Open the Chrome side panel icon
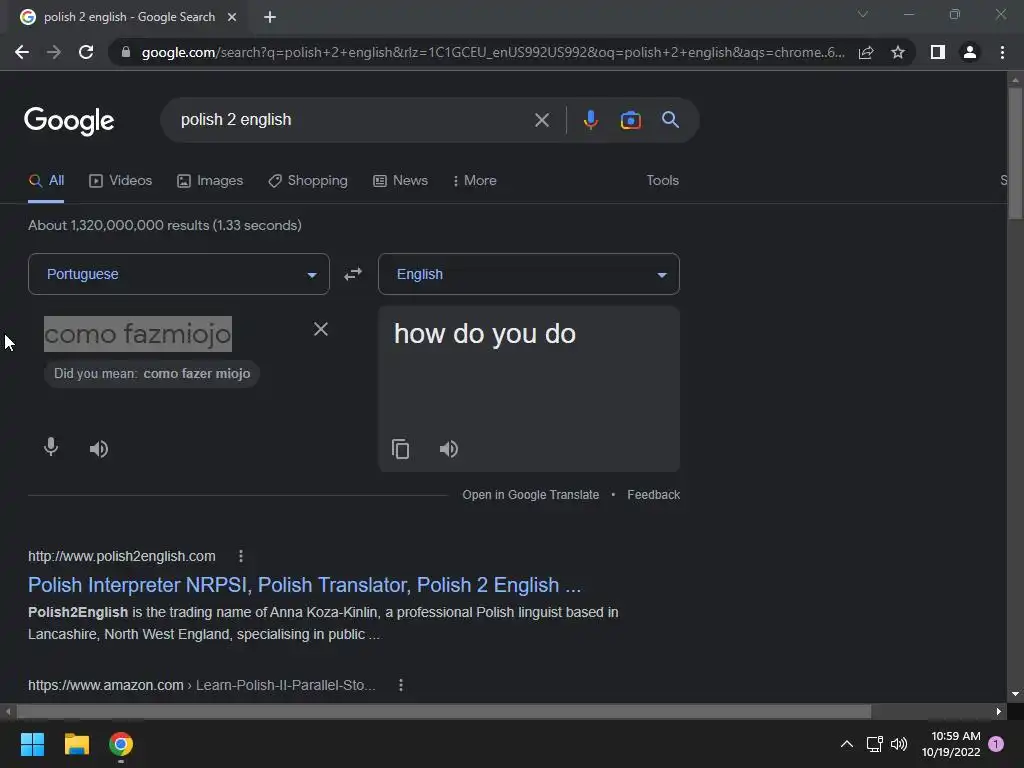The height and width of the screenshot is (768, 1024). pyautogui.click(x=938, y=52)
